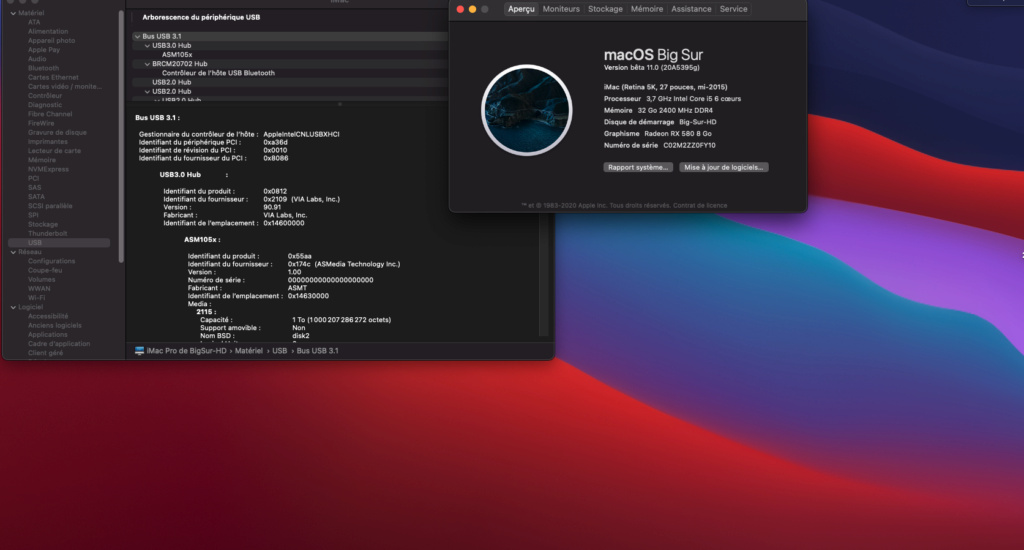This screenshot has height=550, width=1024.
Task: Collapse the Matériel section in the sidebar
Action: pyautogui.click(x=13, y=13)
